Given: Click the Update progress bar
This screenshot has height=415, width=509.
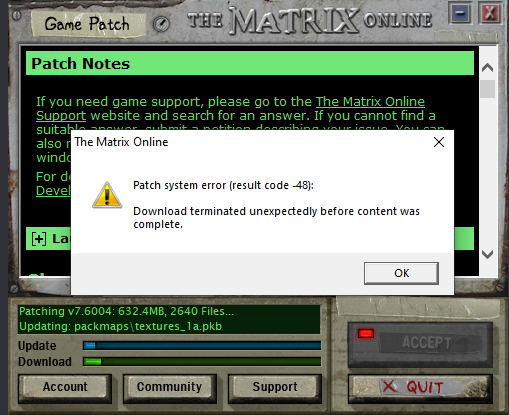Looking at the screenshot, I should (x=202, y=345).
